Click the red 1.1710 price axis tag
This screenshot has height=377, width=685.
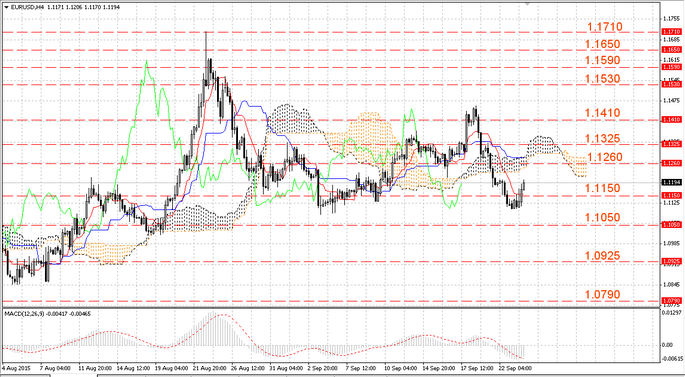coord(671,31)
